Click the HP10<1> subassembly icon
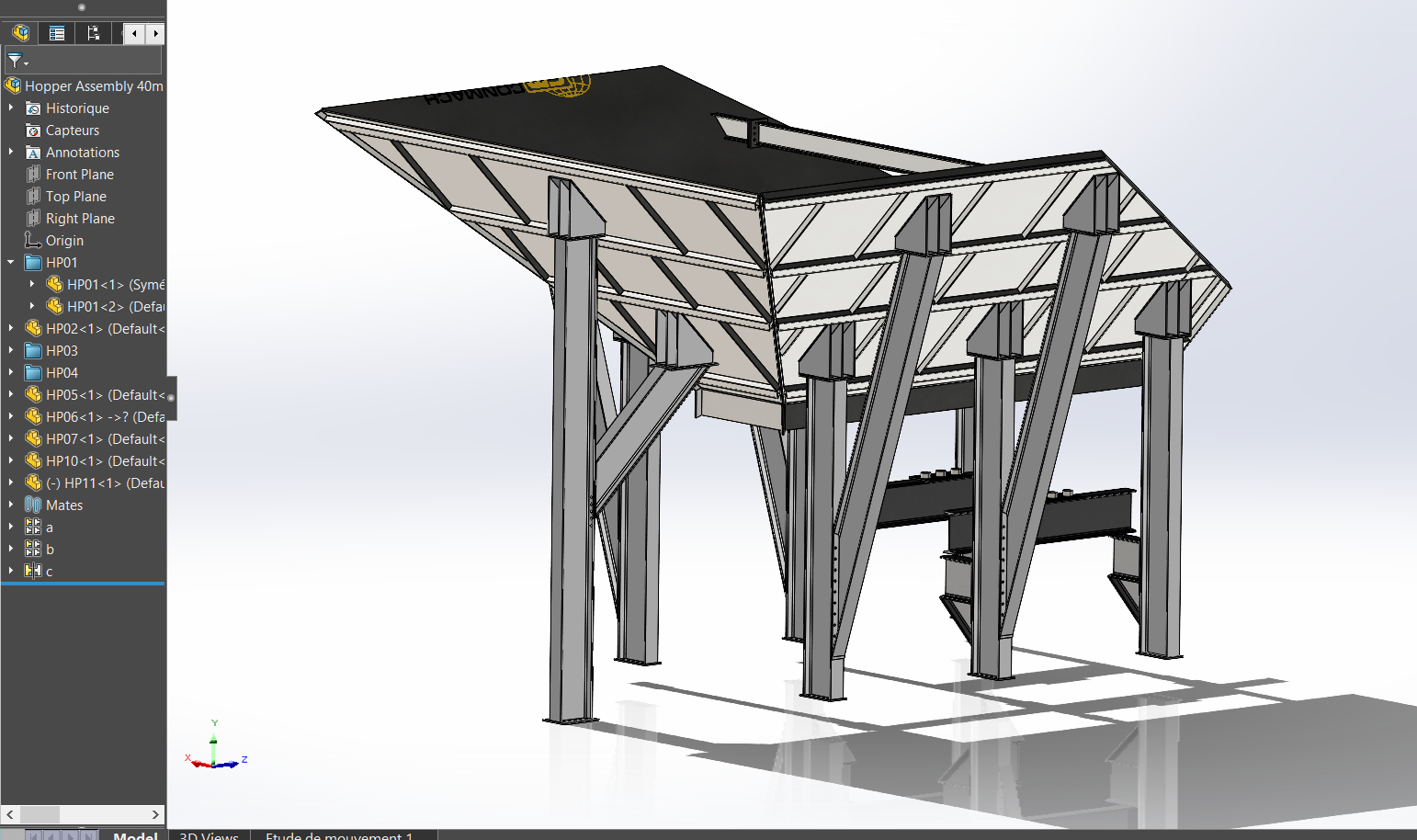The image size is (1417, 840). tap(33, 460)
